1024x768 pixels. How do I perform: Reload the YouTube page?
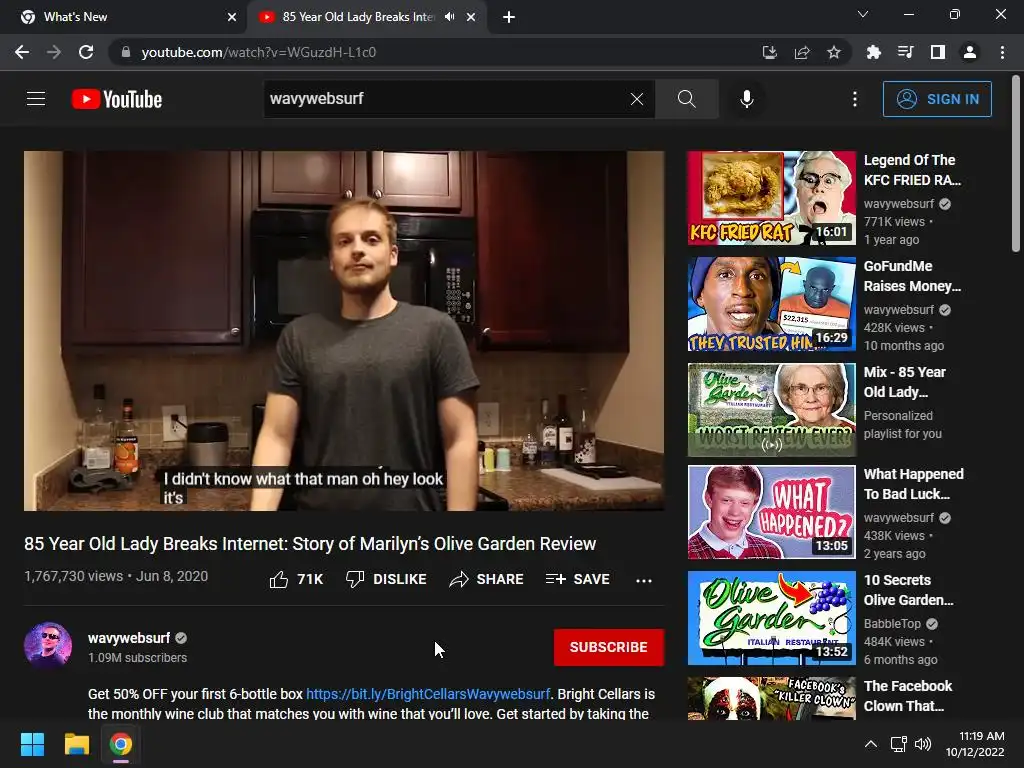pyautogui.click(x=86, y=52)
